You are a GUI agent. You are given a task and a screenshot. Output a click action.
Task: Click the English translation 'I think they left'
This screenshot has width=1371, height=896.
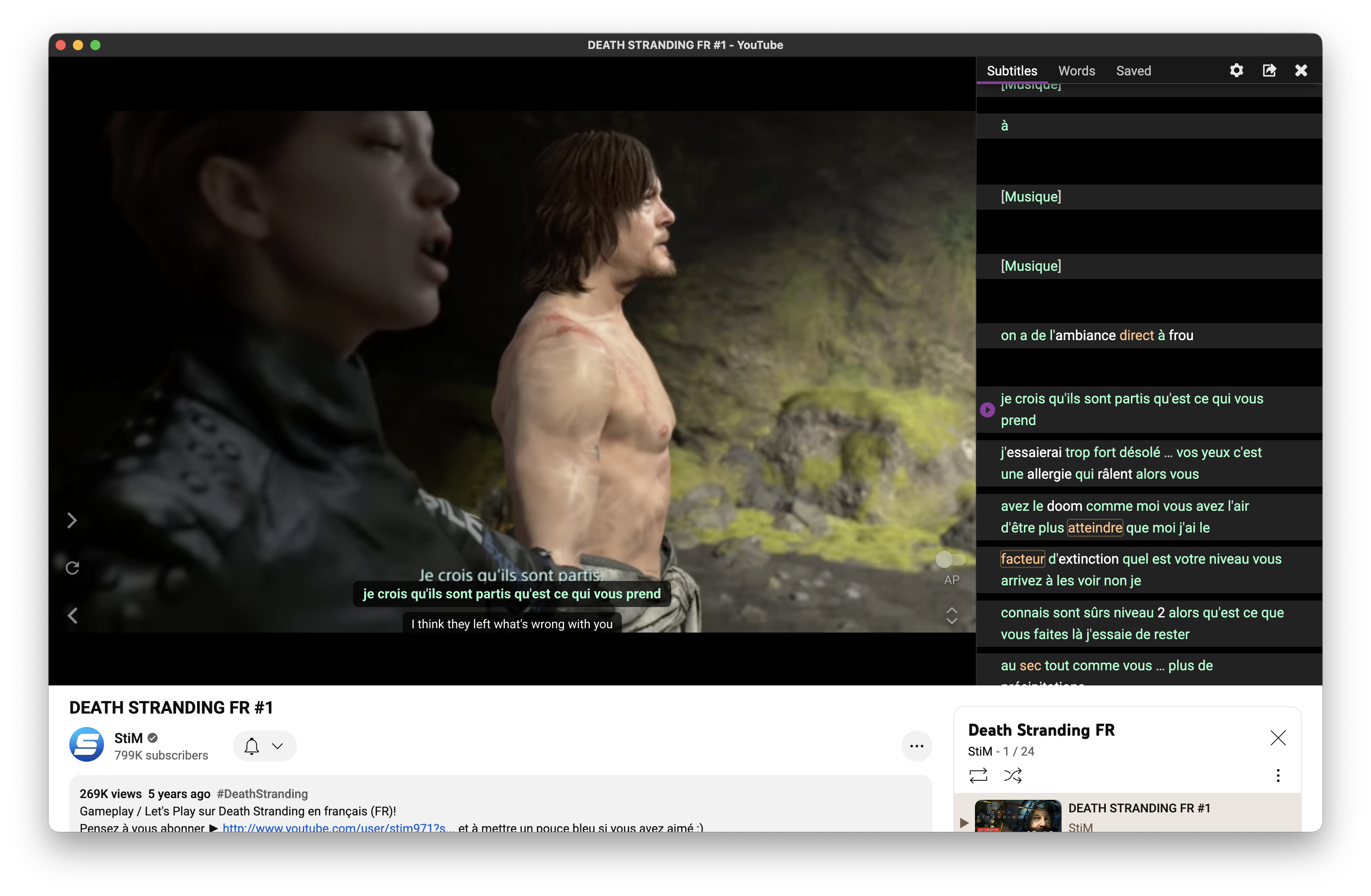coord(512,623)
